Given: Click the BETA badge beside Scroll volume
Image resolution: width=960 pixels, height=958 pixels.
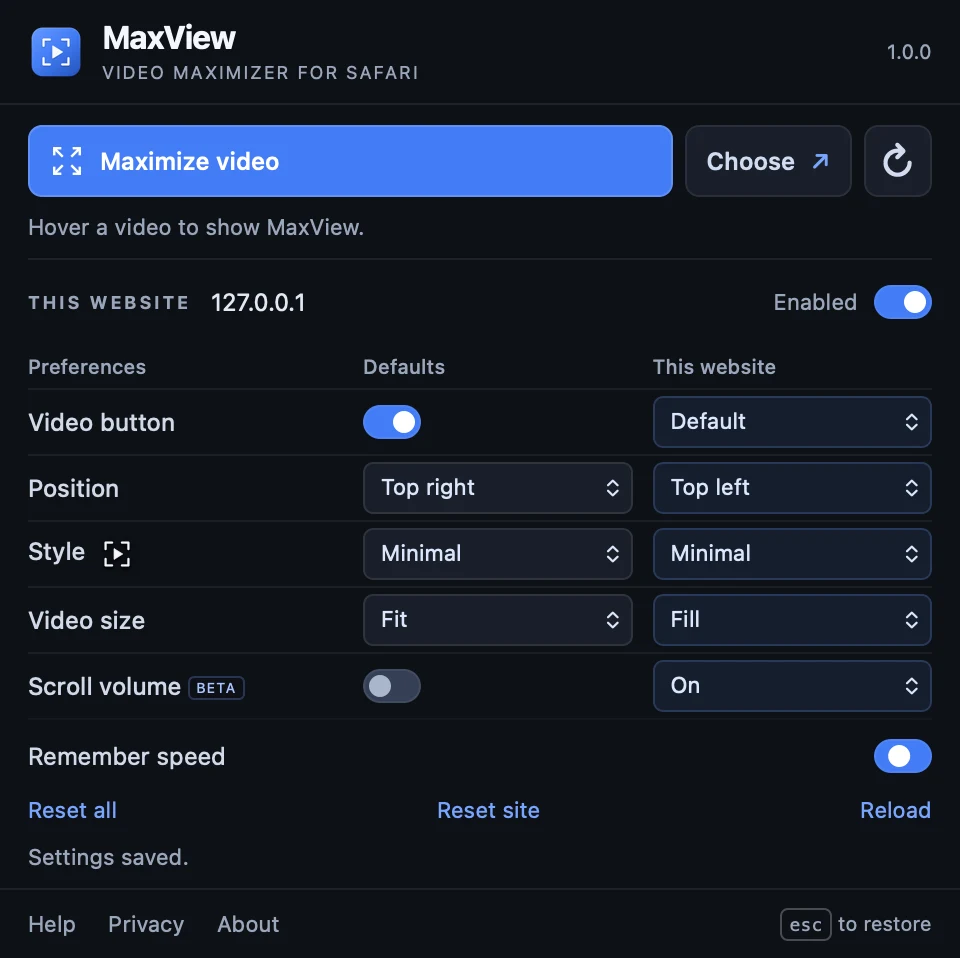Looking at the screenshot, I should pos(216,687).
